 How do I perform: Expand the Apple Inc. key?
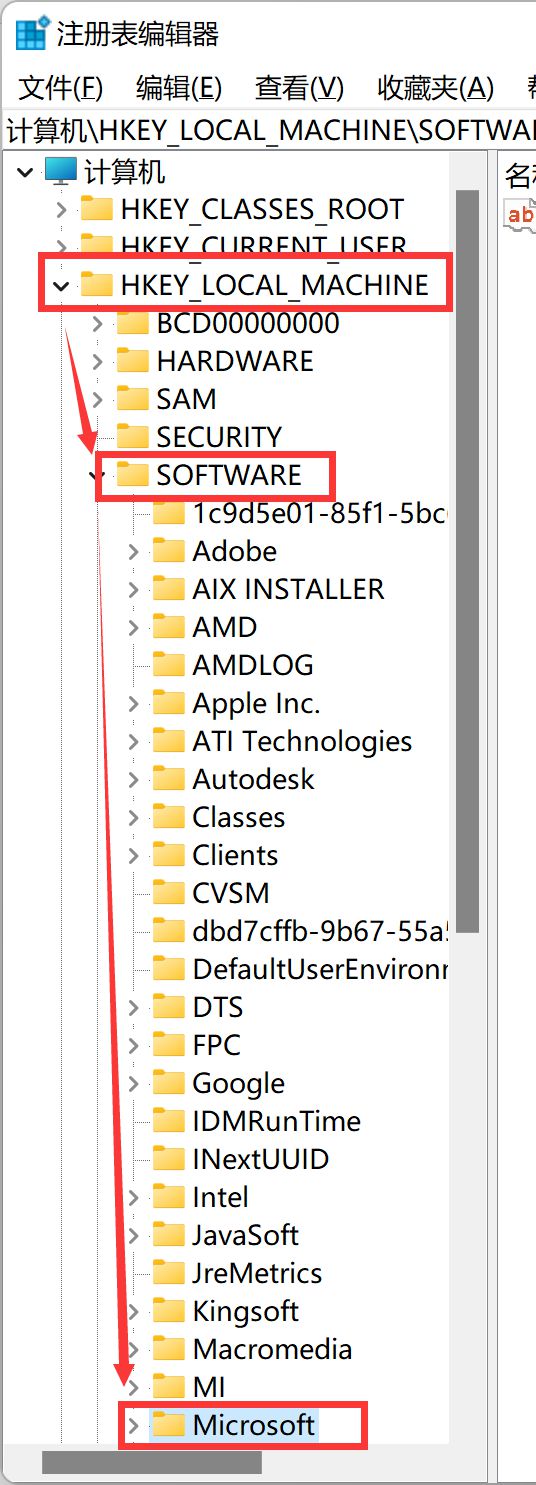[133, 703]
